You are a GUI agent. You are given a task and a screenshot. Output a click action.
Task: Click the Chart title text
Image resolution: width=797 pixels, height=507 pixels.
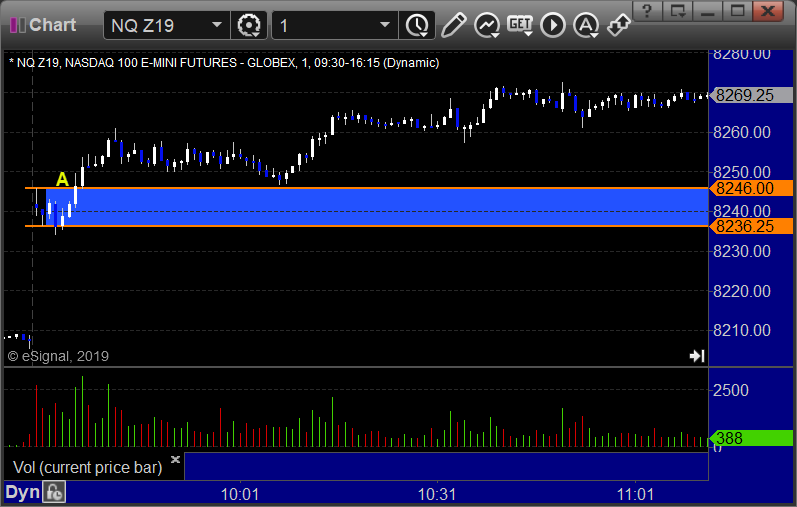[x=53, y=25]
